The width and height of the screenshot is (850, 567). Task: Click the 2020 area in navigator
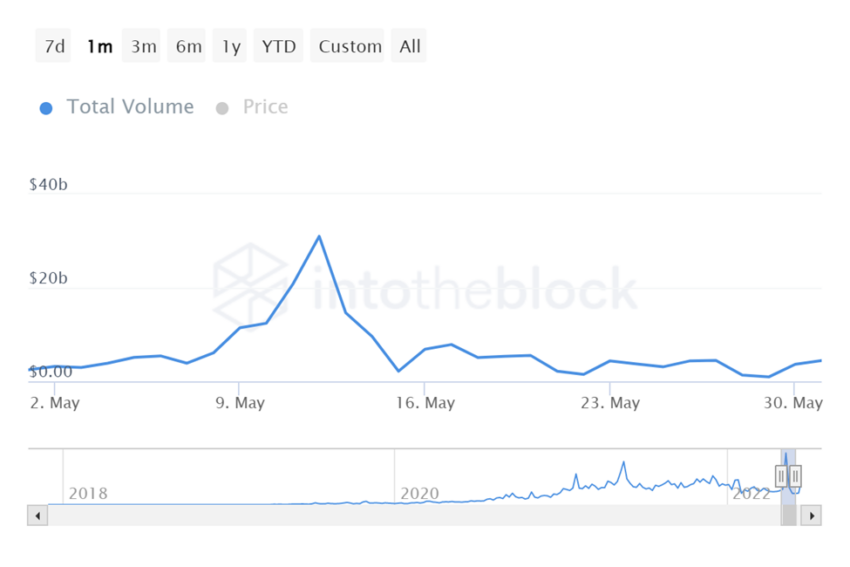pos(420,493)
